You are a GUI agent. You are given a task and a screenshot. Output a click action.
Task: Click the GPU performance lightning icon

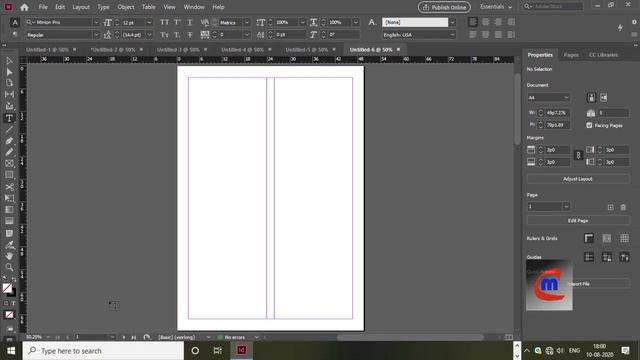(620, 28)
